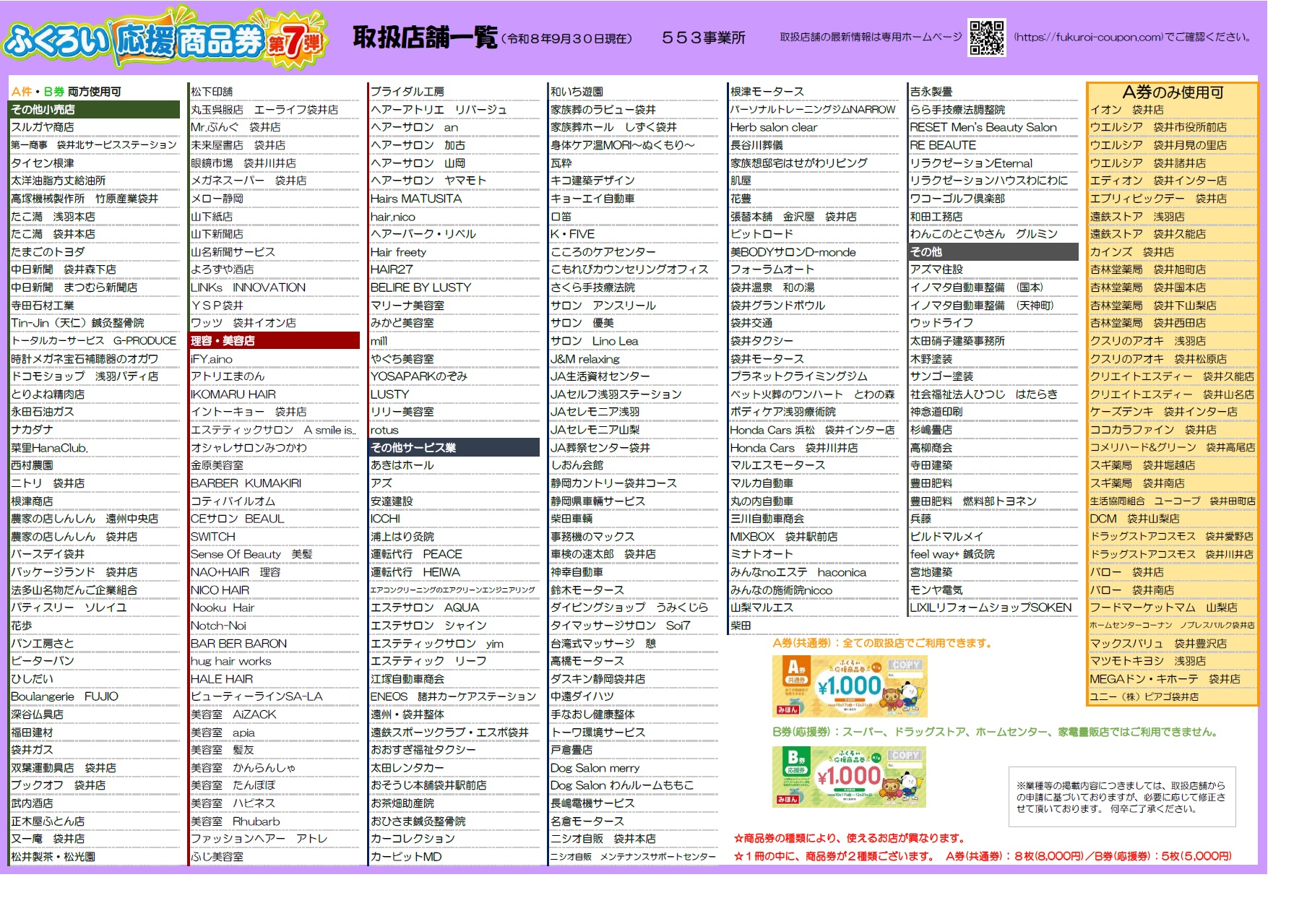1307x924 pixels.
Task: Select store entry ブックオフ 袋井店
Action: (x=58, y=786)
